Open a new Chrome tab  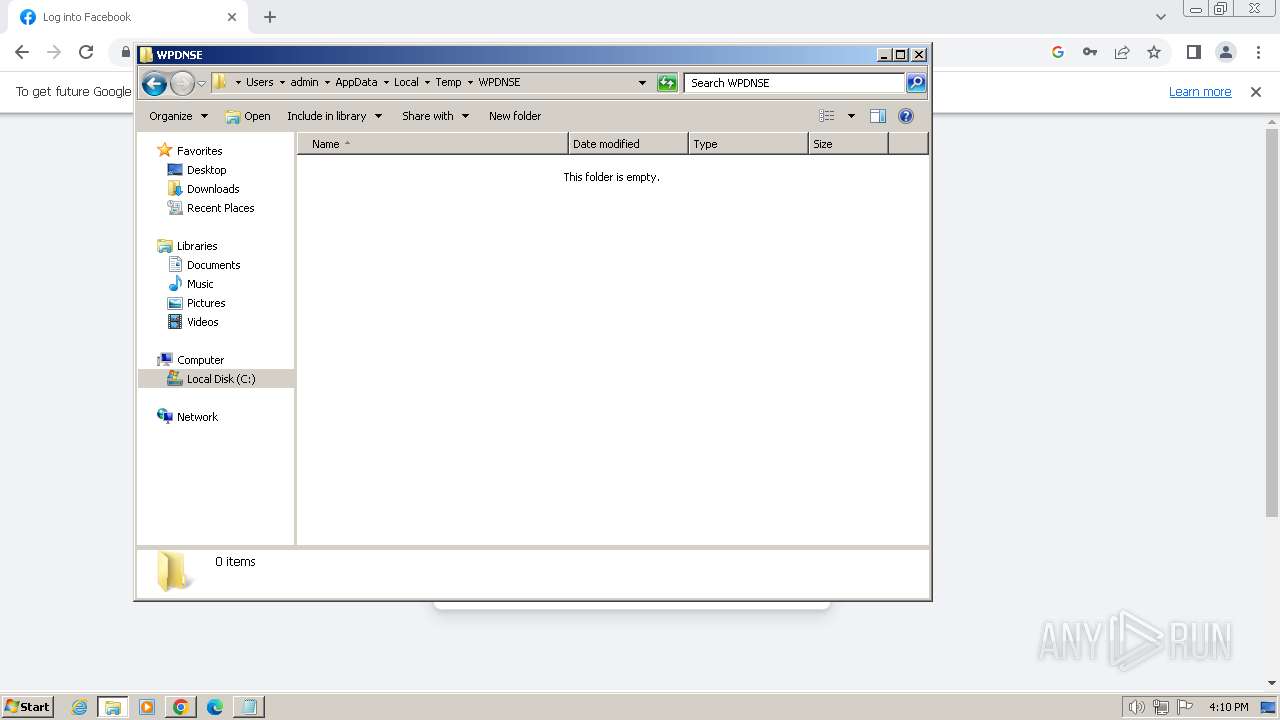(270, 17)
